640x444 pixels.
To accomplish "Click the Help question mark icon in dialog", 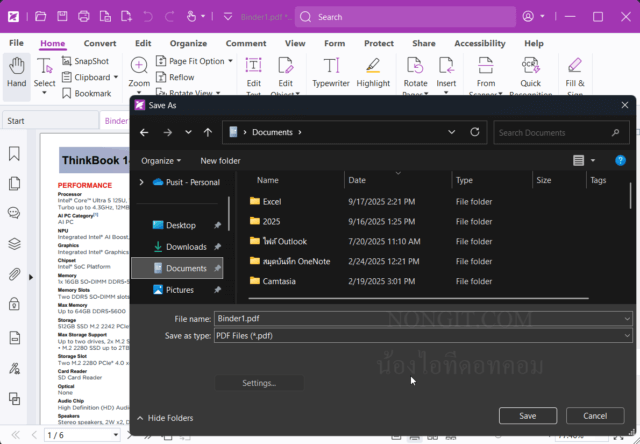I will (x=620, y=160).
